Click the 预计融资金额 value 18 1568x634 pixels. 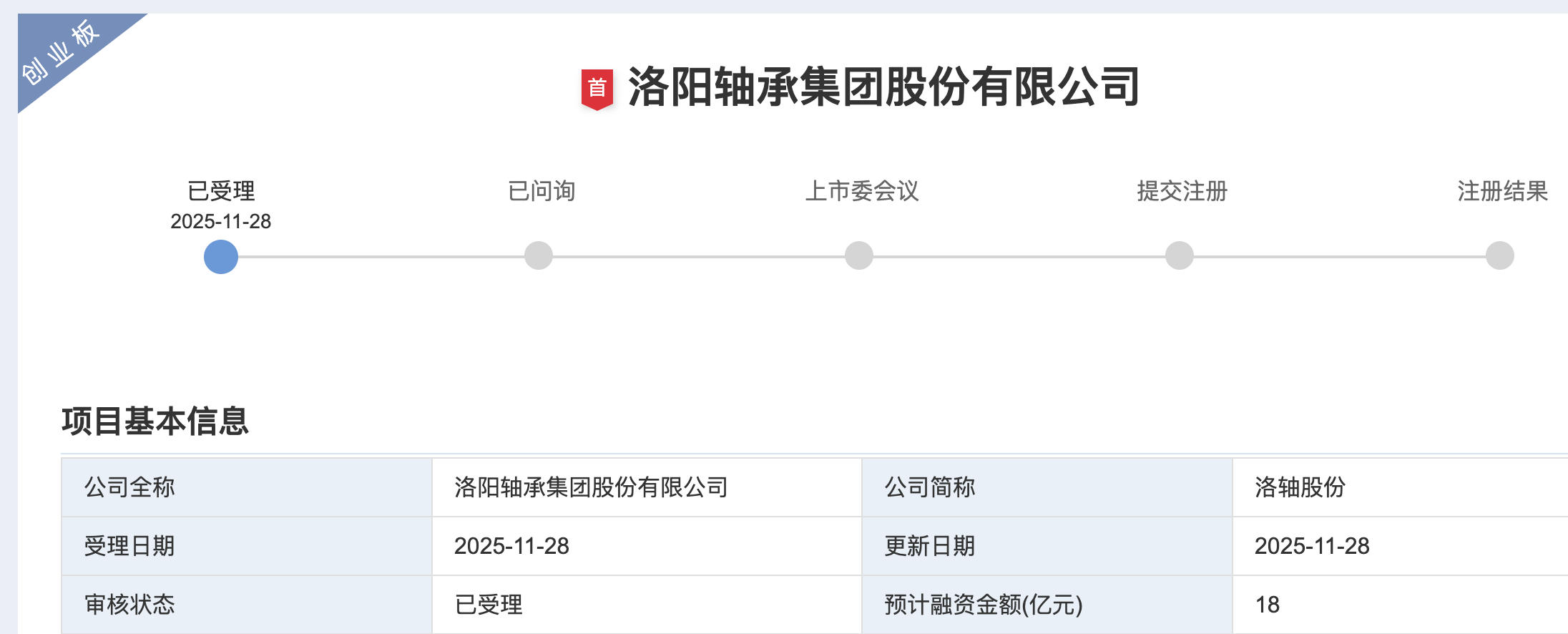coord(1267,605)
